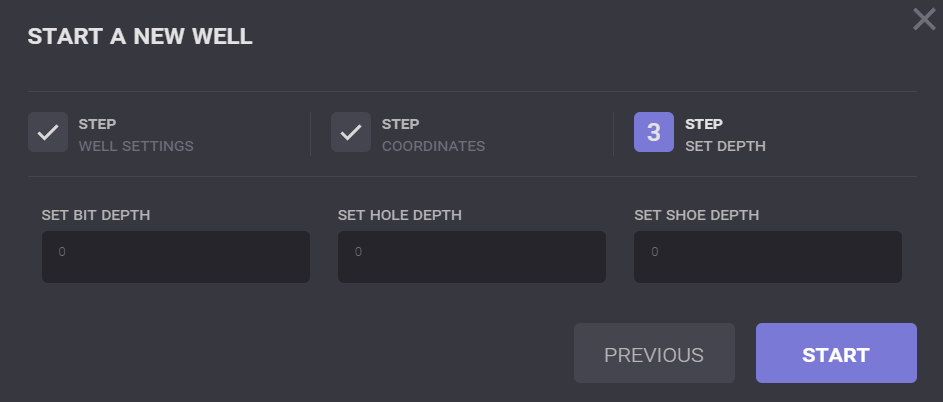Go back to the Well Settings step label
The image size is (943, 402).
[x=136, y=146]
